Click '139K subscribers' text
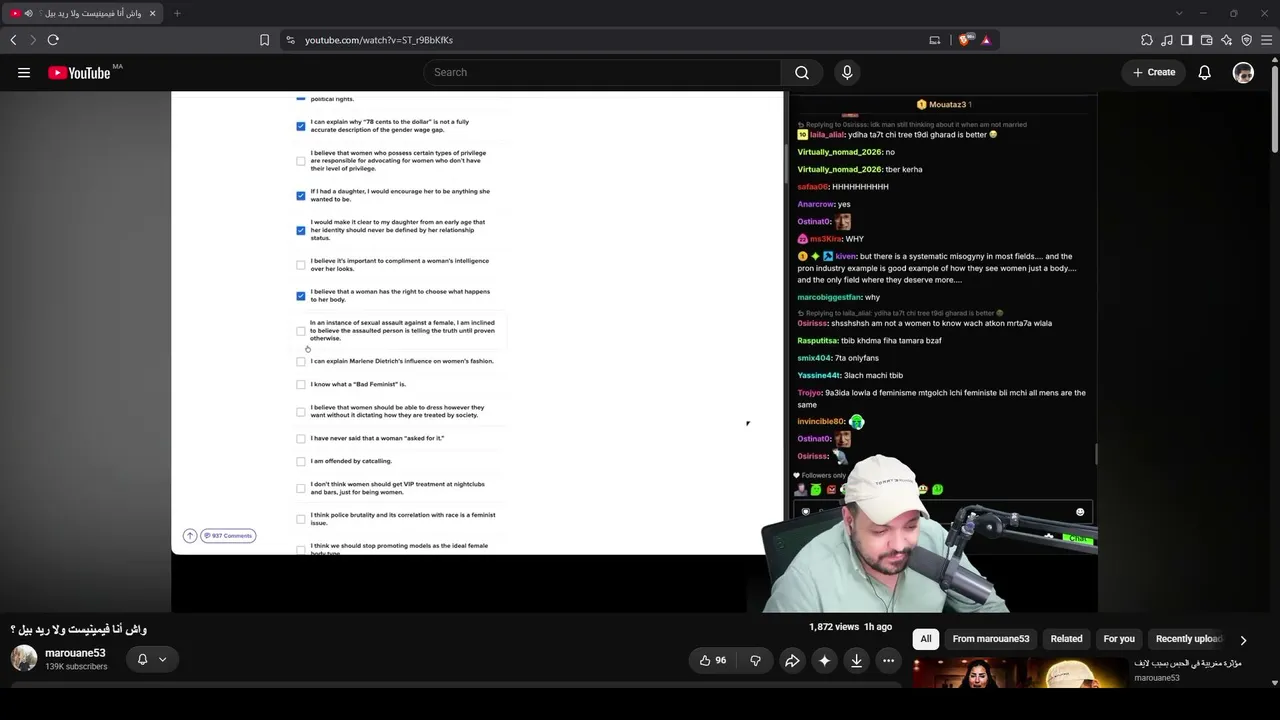Viewport: 1280px width, 720px height. pos(76,667)
